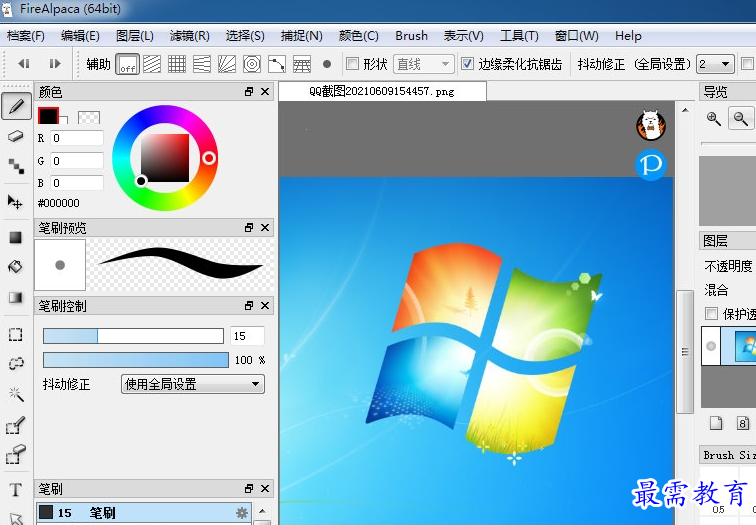Toggle the checkbox right of 抖动修正 value dropdown
Screen dimensions: 756x525
tap(747, 64)
